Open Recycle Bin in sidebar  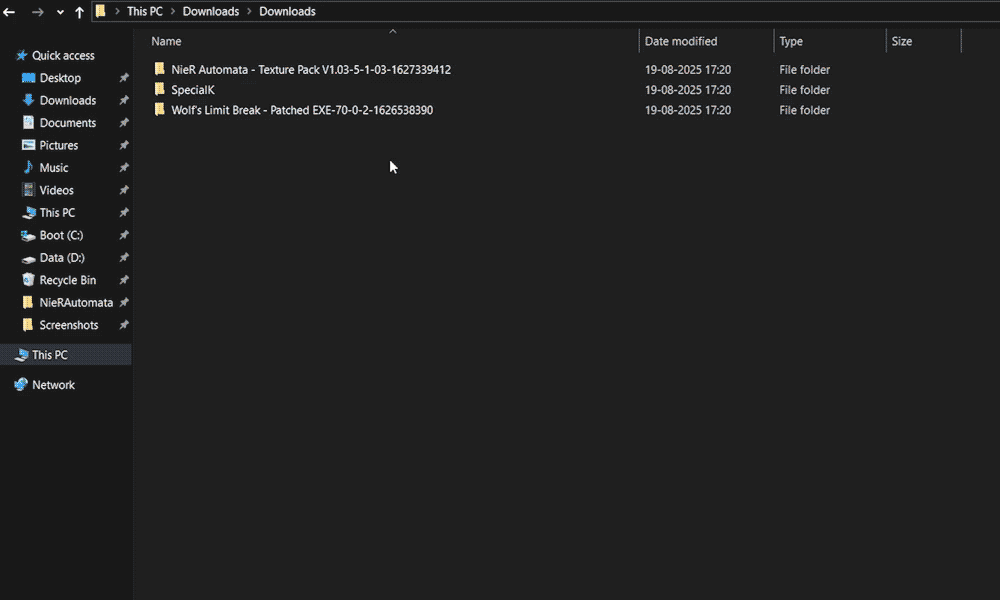[x=68, y=280]
